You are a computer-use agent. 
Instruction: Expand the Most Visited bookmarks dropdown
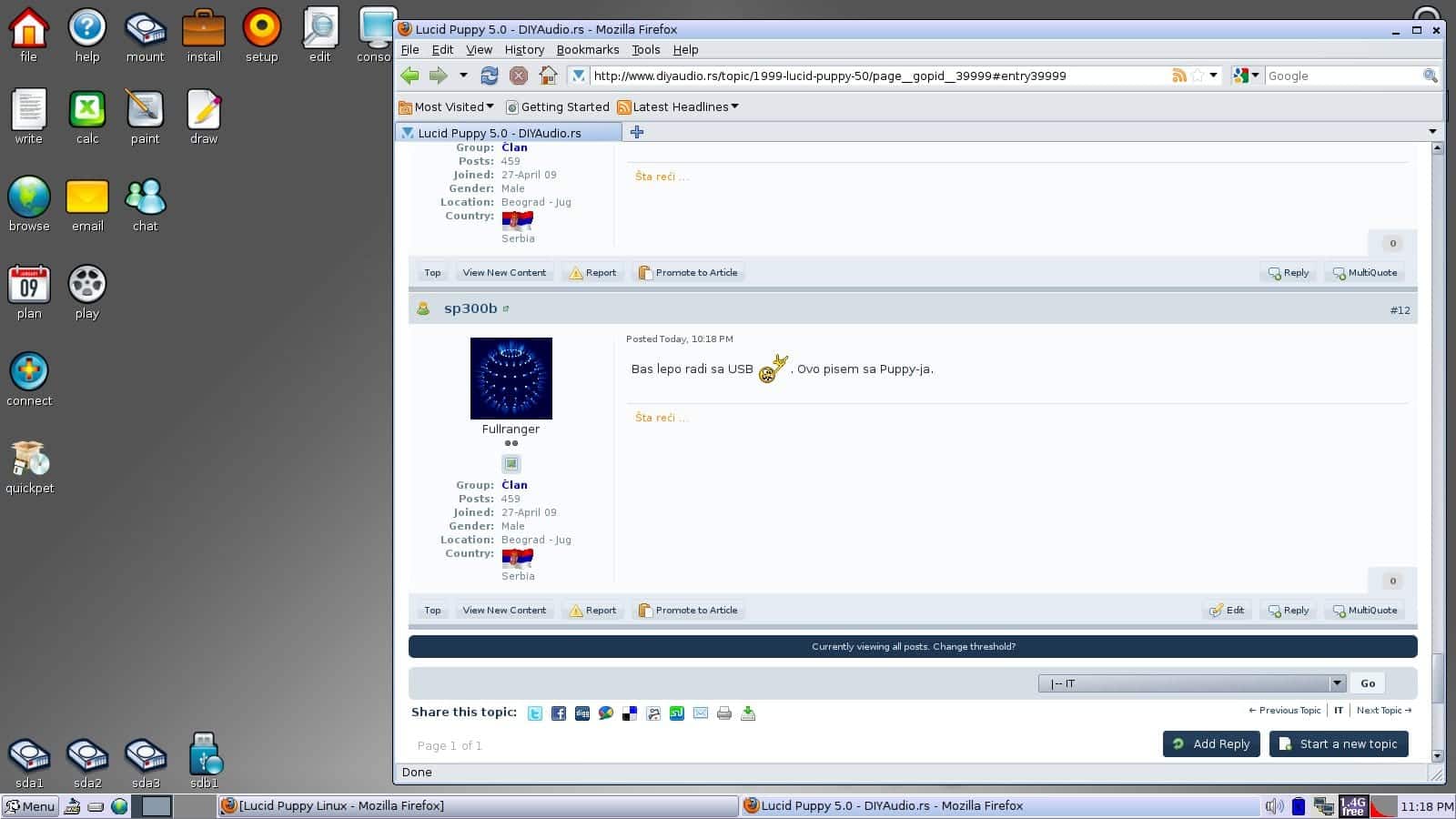click(x=447, y=106)
